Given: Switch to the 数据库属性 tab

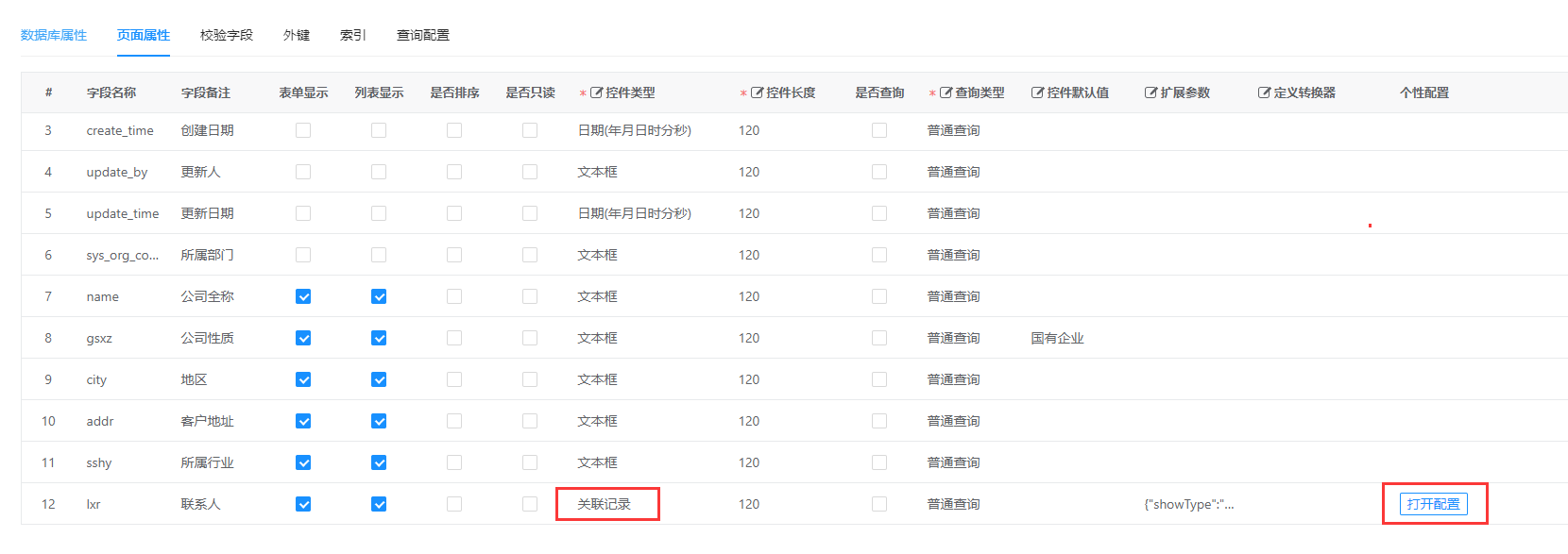Looking at the screenshot, I should coord(54,35).
